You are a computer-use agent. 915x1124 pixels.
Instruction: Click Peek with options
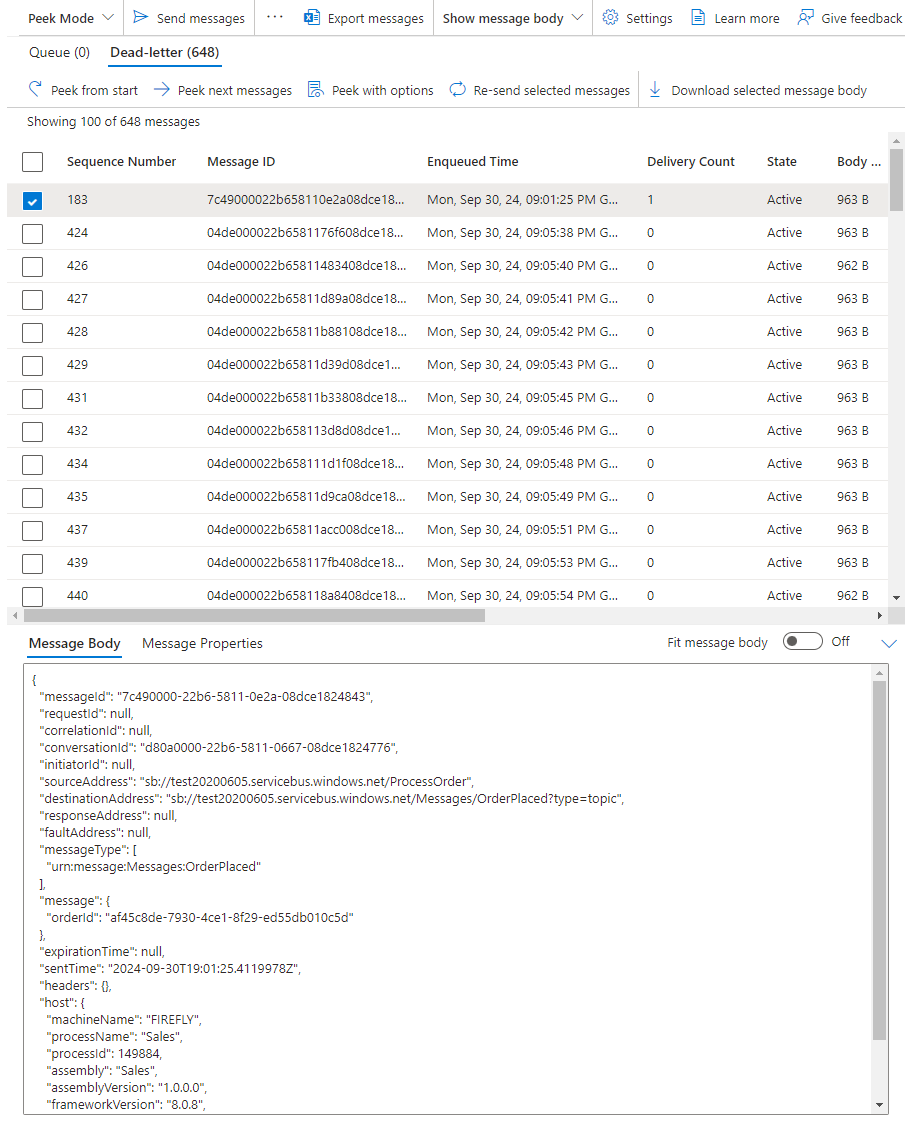point(371,90)
